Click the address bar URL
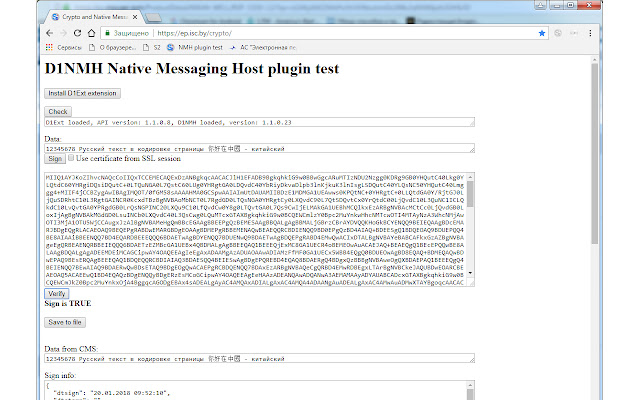Screen dimensions: 640x400 pos(195,33)
